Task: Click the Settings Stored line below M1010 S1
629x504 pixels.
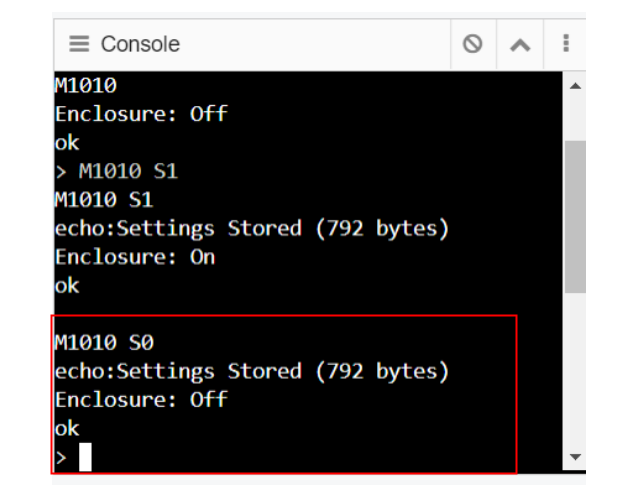Action: (x=252, y=229)
